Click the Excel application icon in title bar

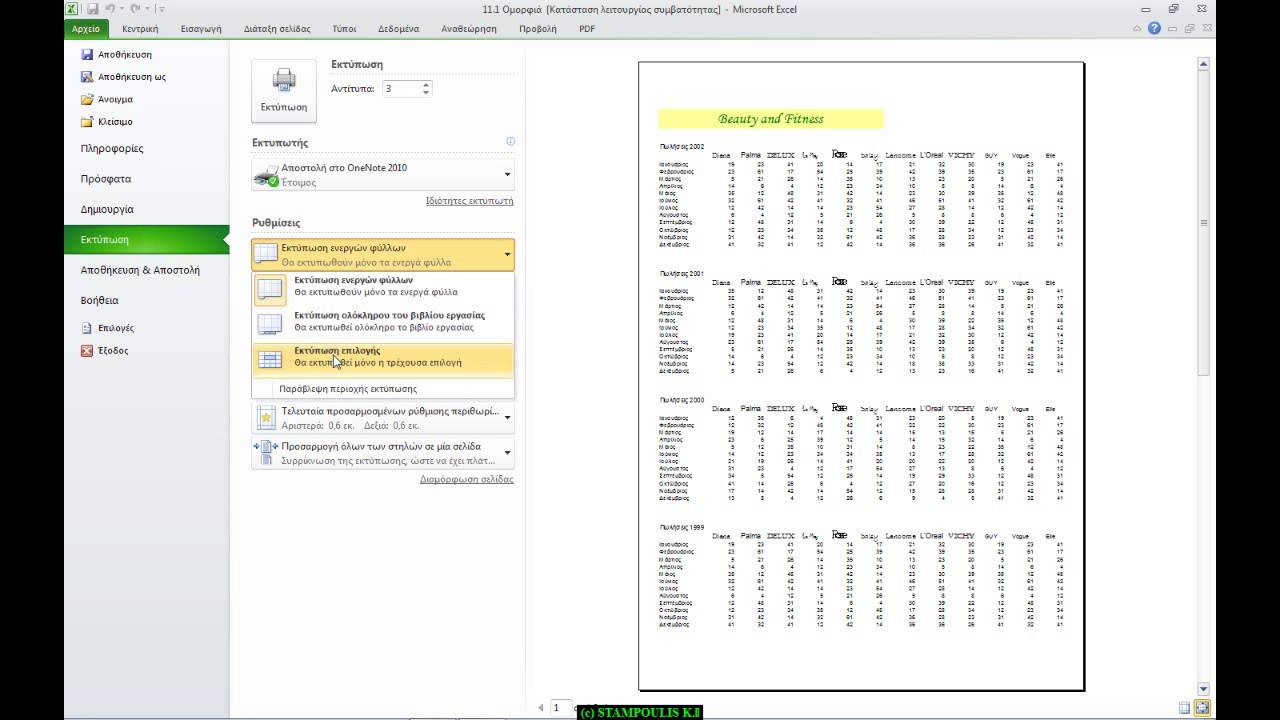[73, 9]
